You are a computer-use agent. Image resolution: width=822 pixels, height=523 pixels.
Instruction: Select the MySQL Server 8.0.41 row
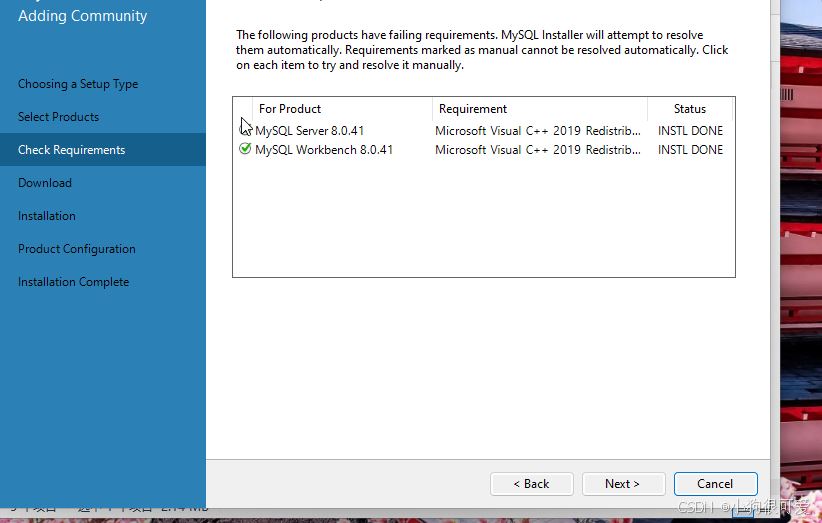point(483,130)
